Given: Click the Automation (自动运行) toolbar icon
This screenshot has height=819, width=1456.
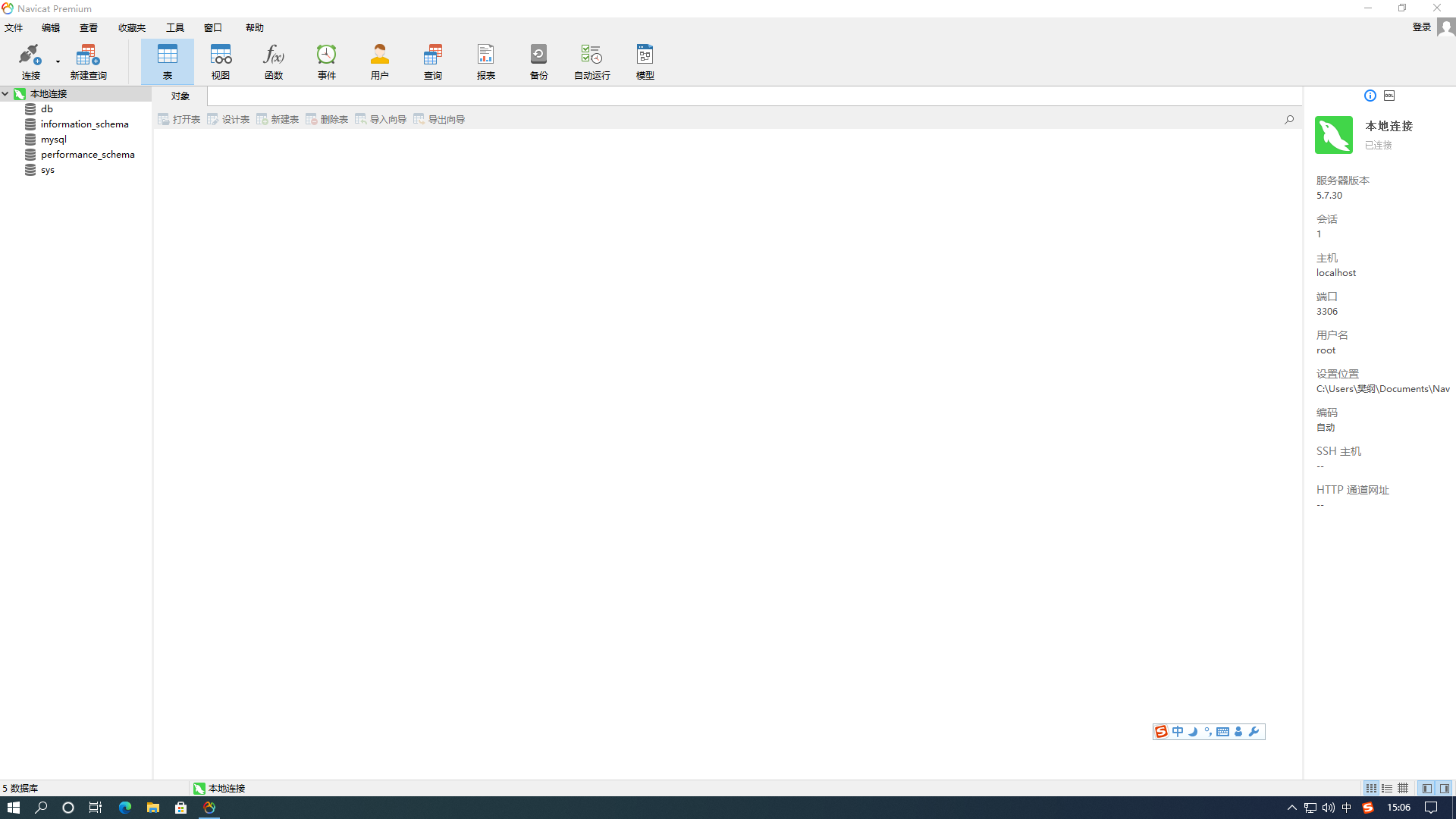Looking at the screenshot, I should tap(591, 61).
